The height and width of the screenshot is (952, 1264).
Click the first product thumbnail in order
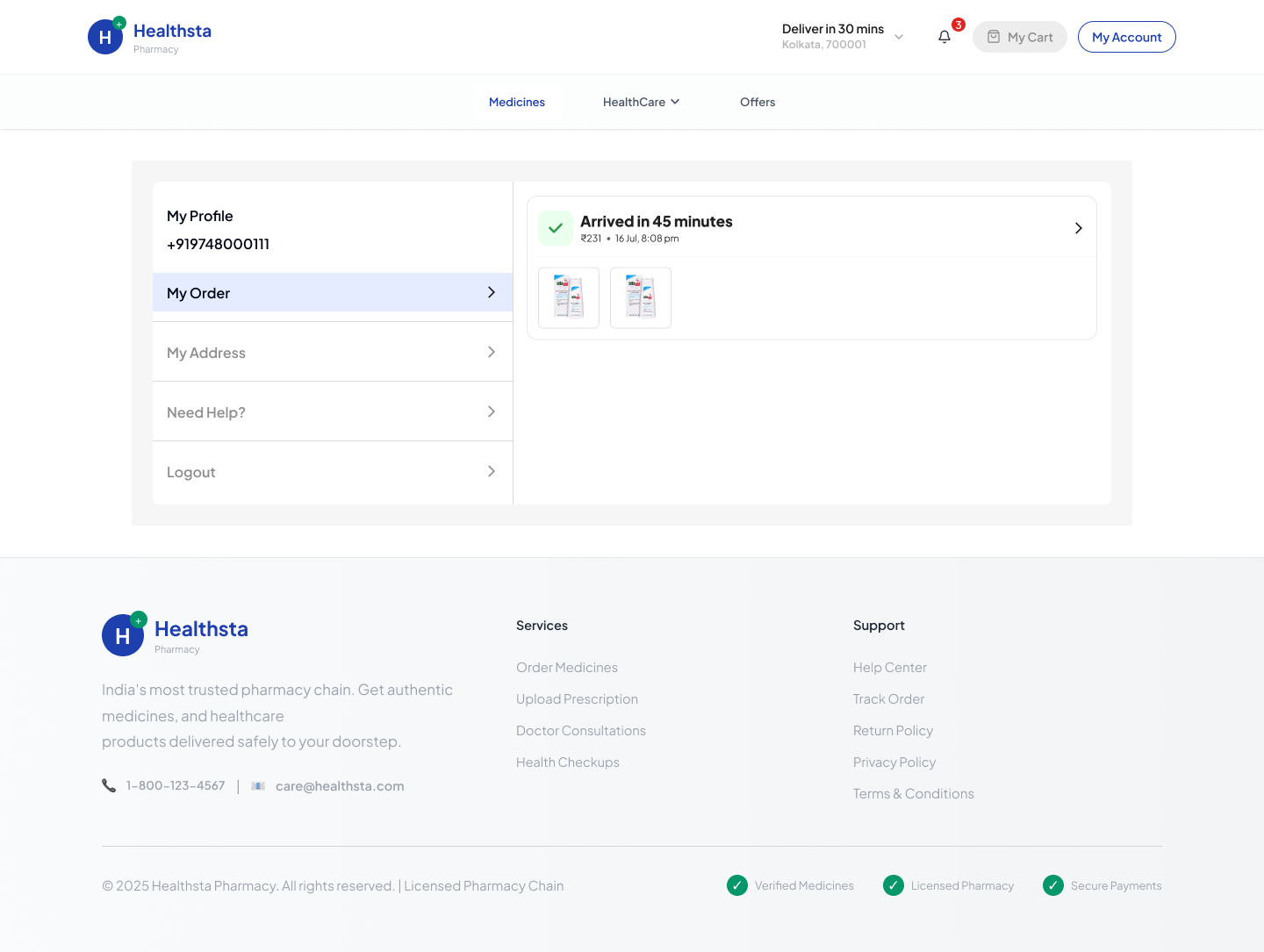coord(569,297)
